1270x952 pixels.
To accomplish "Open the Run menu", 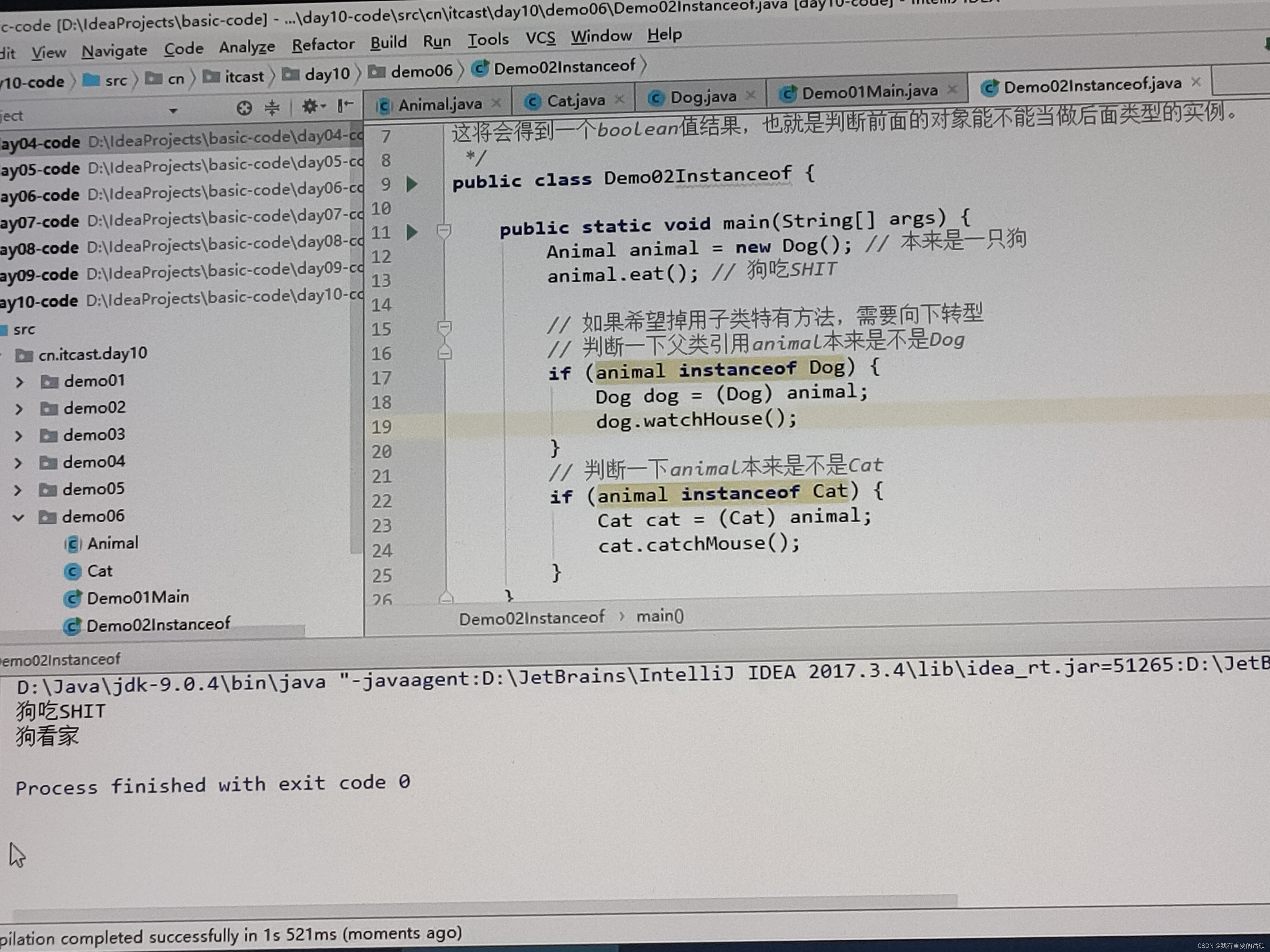I will click(437, 41).
